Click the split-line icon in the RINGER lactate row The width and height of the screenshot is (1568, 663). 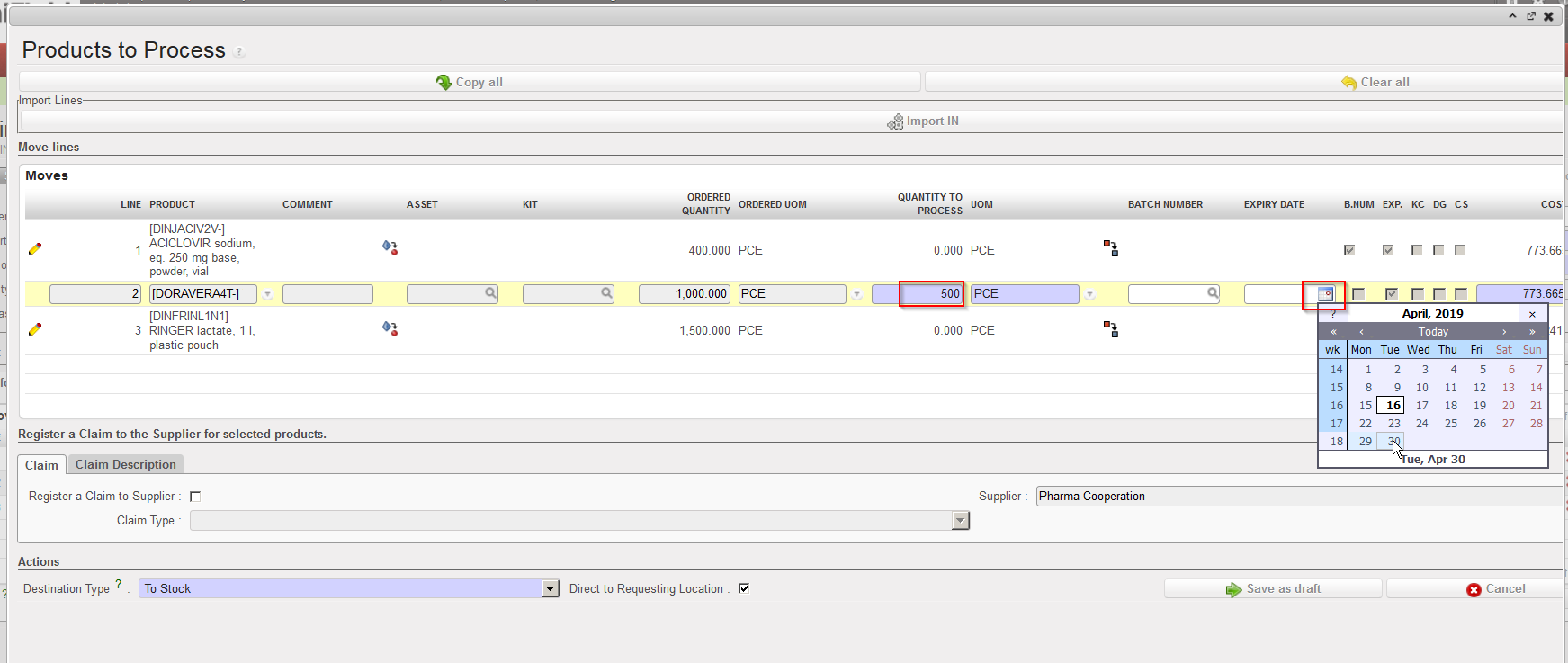[1111, 329]
